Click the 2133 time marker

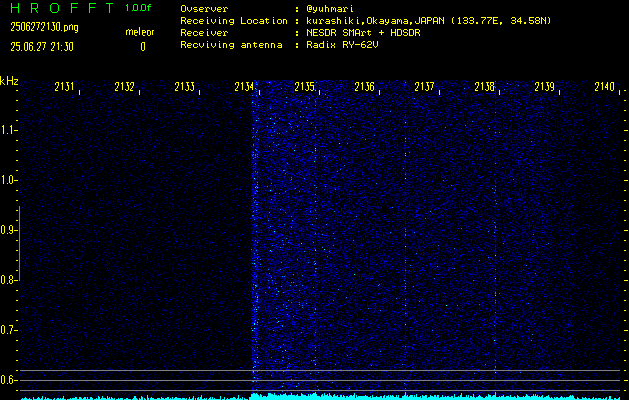[185, 87]
